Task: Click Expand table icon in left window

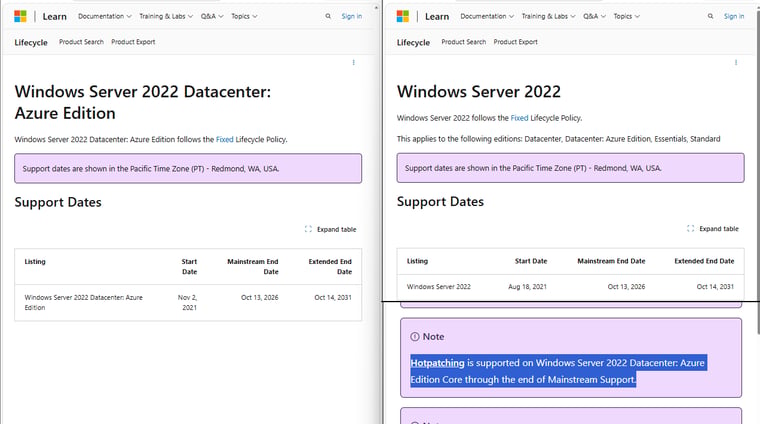Action: [308, 229]
